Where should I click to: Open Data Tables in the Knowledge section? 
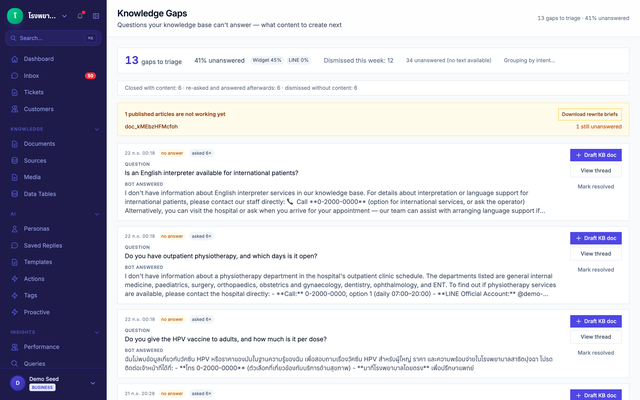pos(53,194)
